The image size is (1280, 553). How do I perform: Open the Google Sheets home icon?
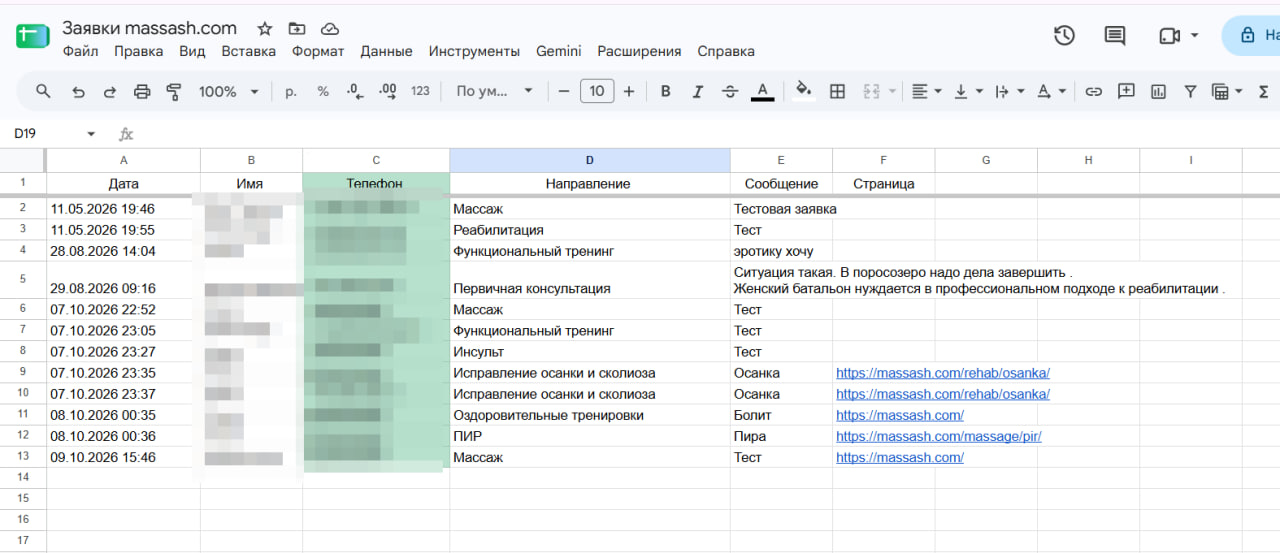31,35
